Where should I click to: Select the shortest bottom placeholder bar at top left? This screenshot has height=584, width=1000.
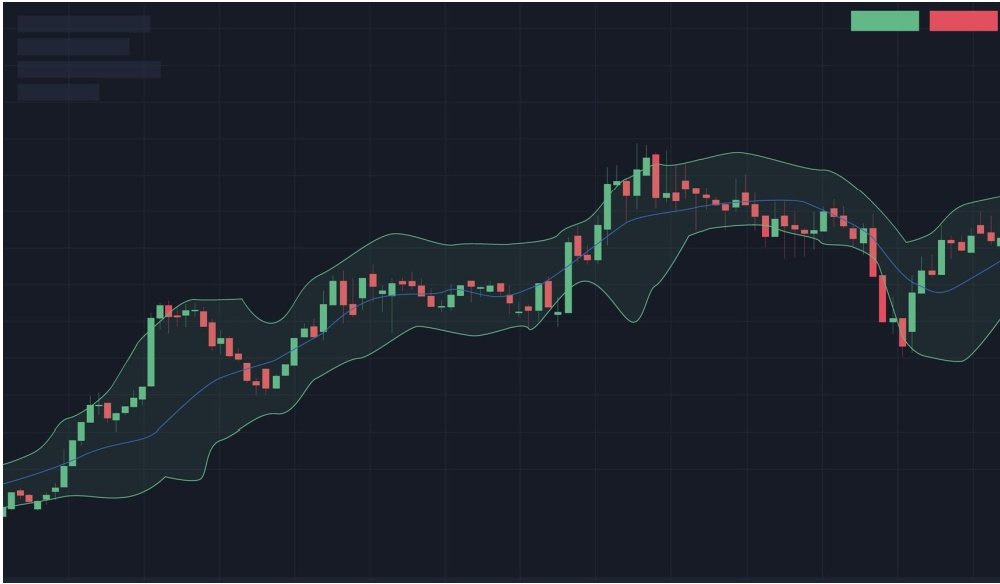point(58,92)
